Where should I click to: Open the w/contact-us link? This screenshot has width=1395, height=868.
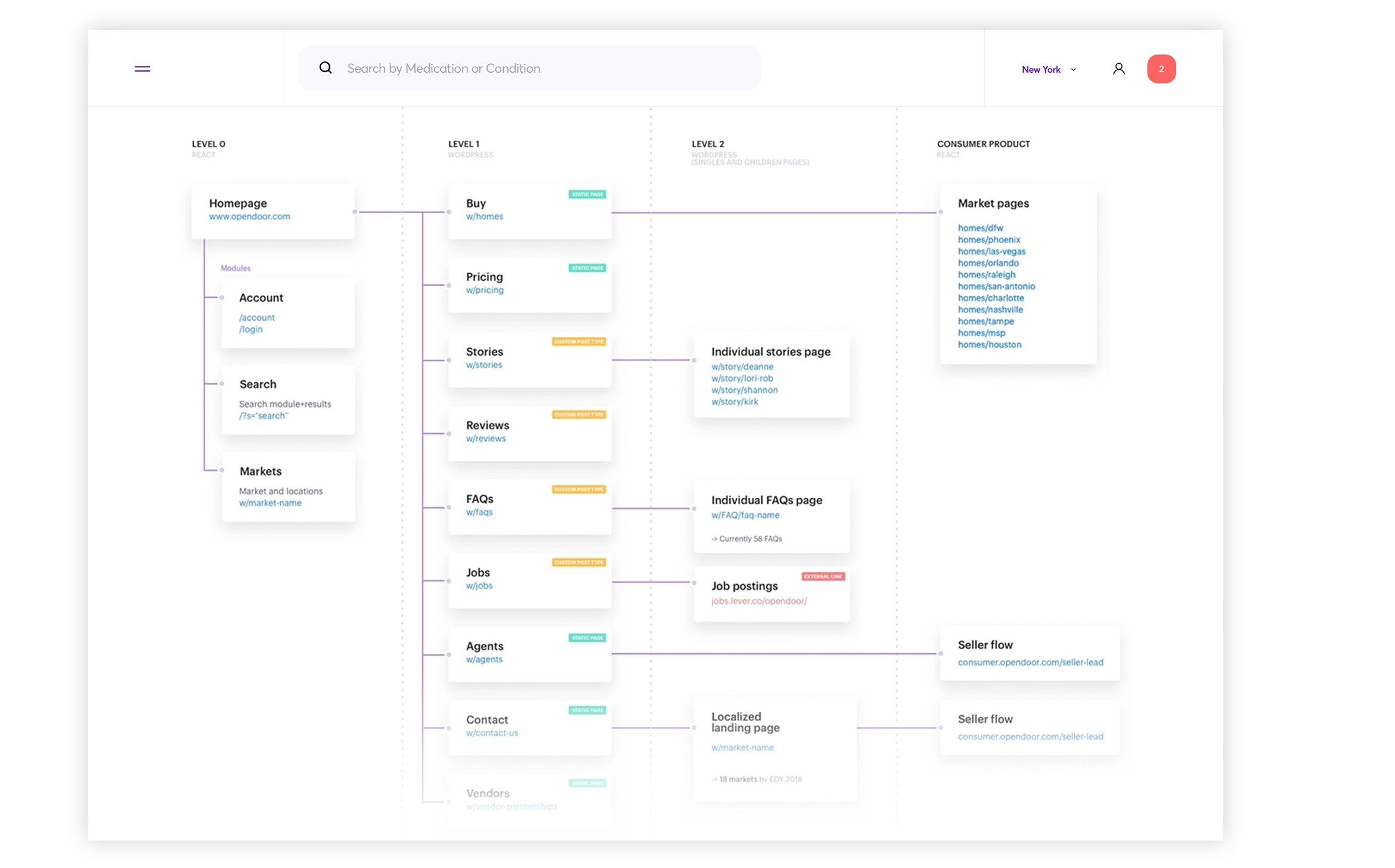point(492,733)
